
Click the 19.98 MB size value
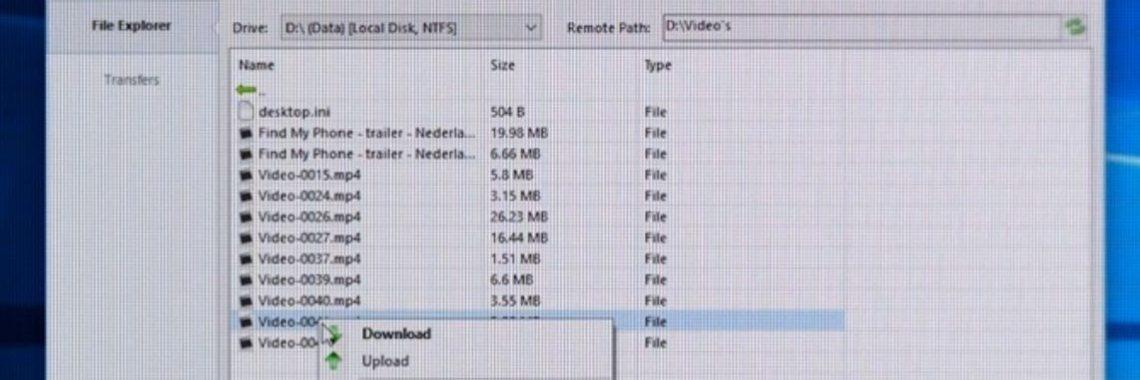click(519, 133)
